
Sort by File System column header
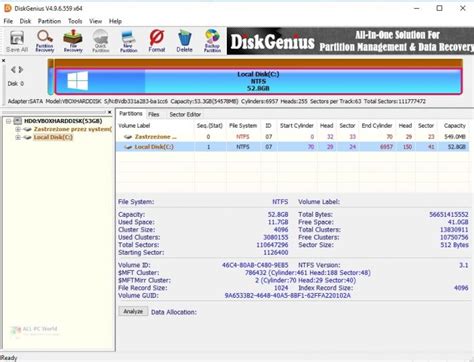point(243,126)
